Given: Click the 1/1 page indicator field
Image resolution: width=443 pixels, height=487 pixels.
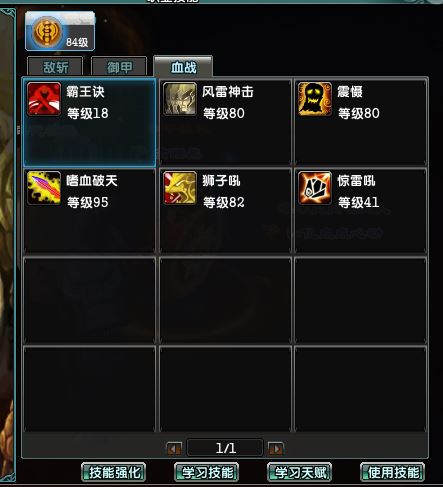Looking at the screenshot, I should (x=225, y=448).
